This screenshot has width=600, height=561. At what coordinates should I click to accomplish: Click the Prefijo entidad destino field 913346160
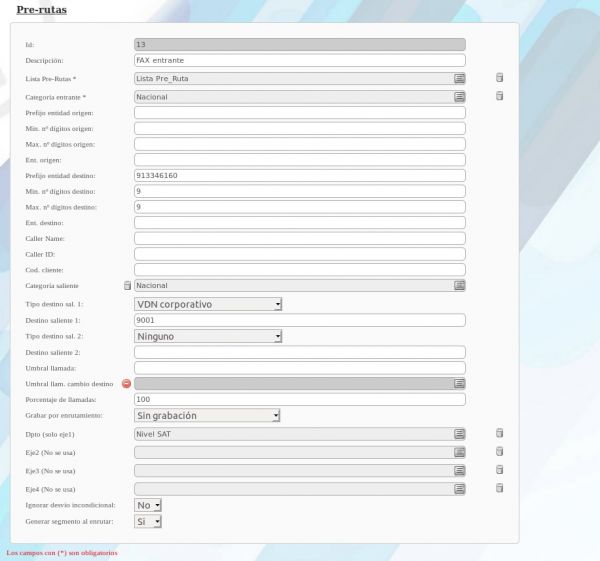pyautogui.click(x=300, y=176)
